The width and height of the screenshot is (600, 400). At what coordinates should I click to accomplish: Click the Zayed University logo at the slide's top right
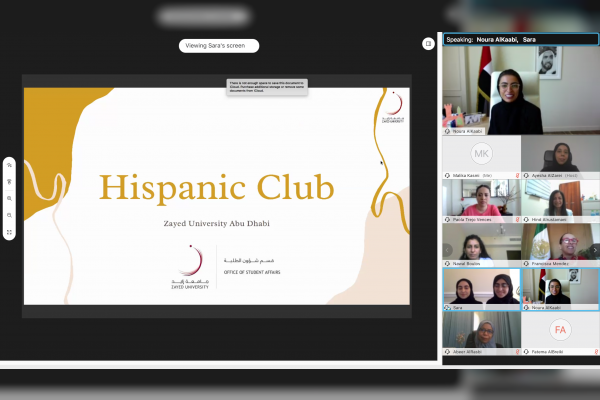point(393,107)
